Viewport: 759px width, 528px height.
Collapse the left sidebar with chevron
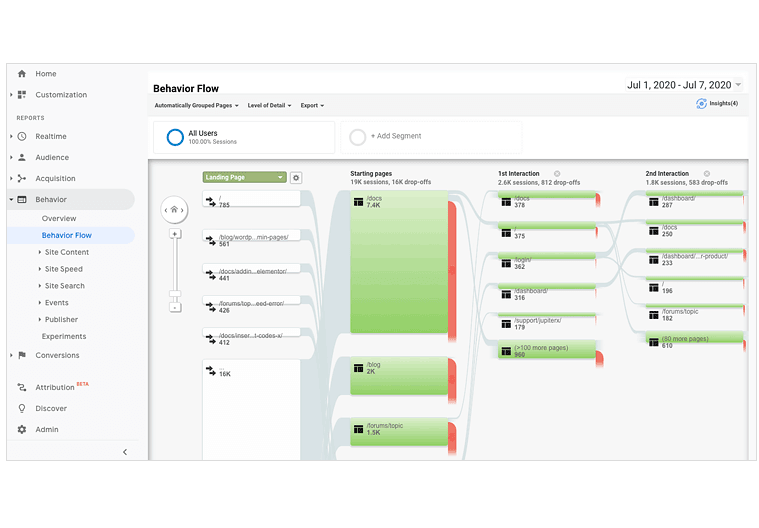[x=125, y=452]
